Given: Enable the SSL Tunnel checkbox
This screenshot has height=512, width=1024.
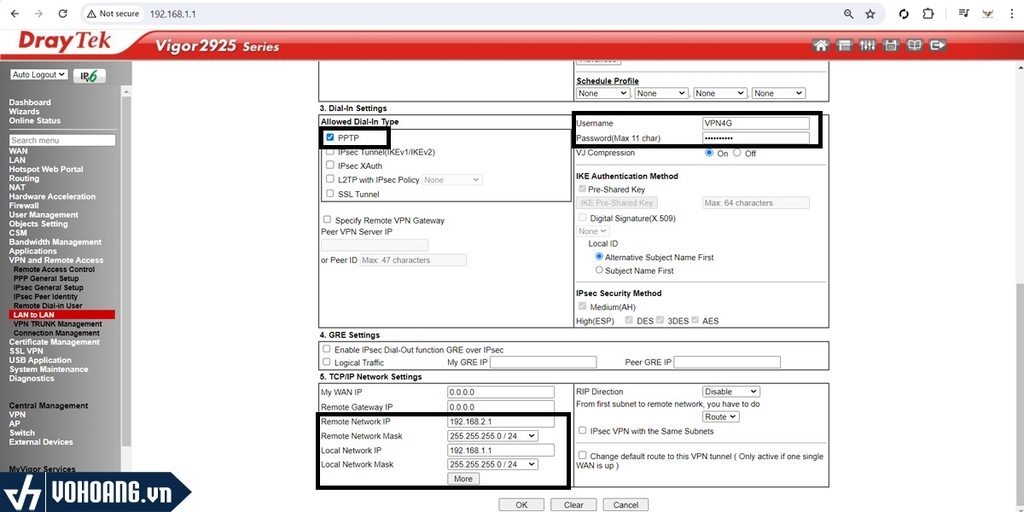Looking at the screenshot, I should (x=330, y=194).
